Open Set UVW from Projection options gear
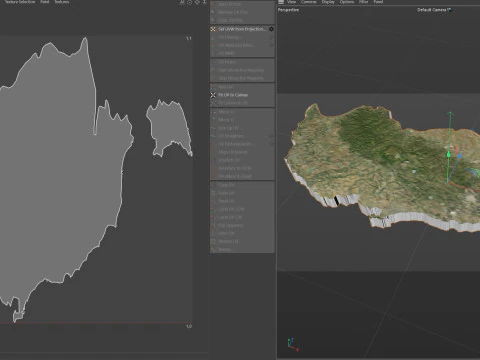 click(271, 29)
